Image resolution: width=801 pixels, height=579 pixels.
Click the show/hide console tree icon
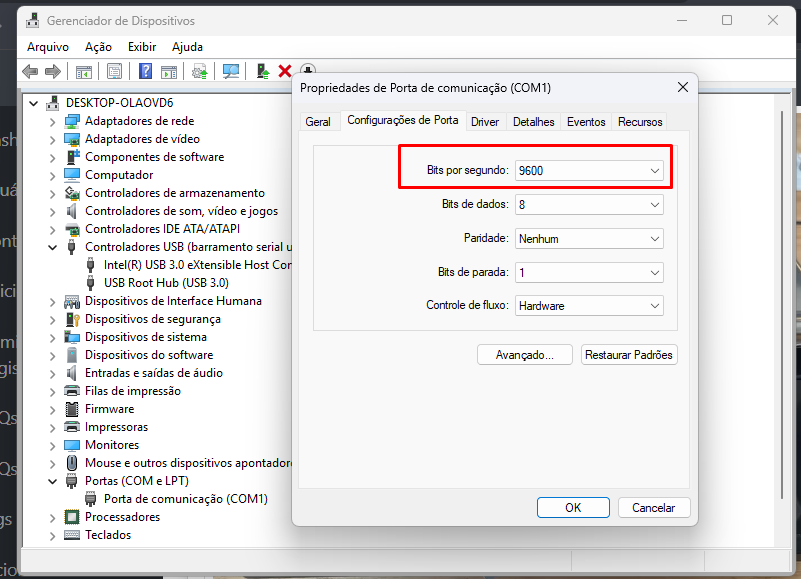(x=84, y=71)
